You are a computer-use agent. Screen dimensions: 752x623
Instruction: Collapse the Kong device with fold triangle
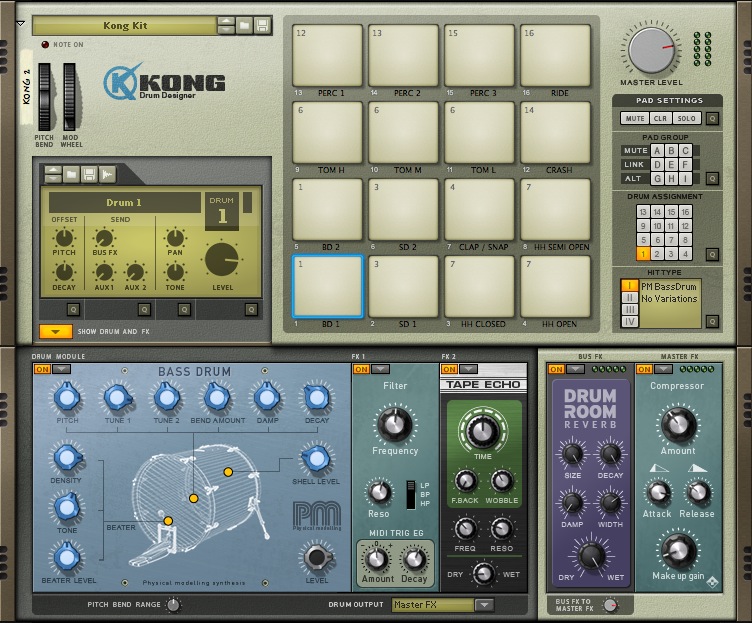(x=20, y=23)
